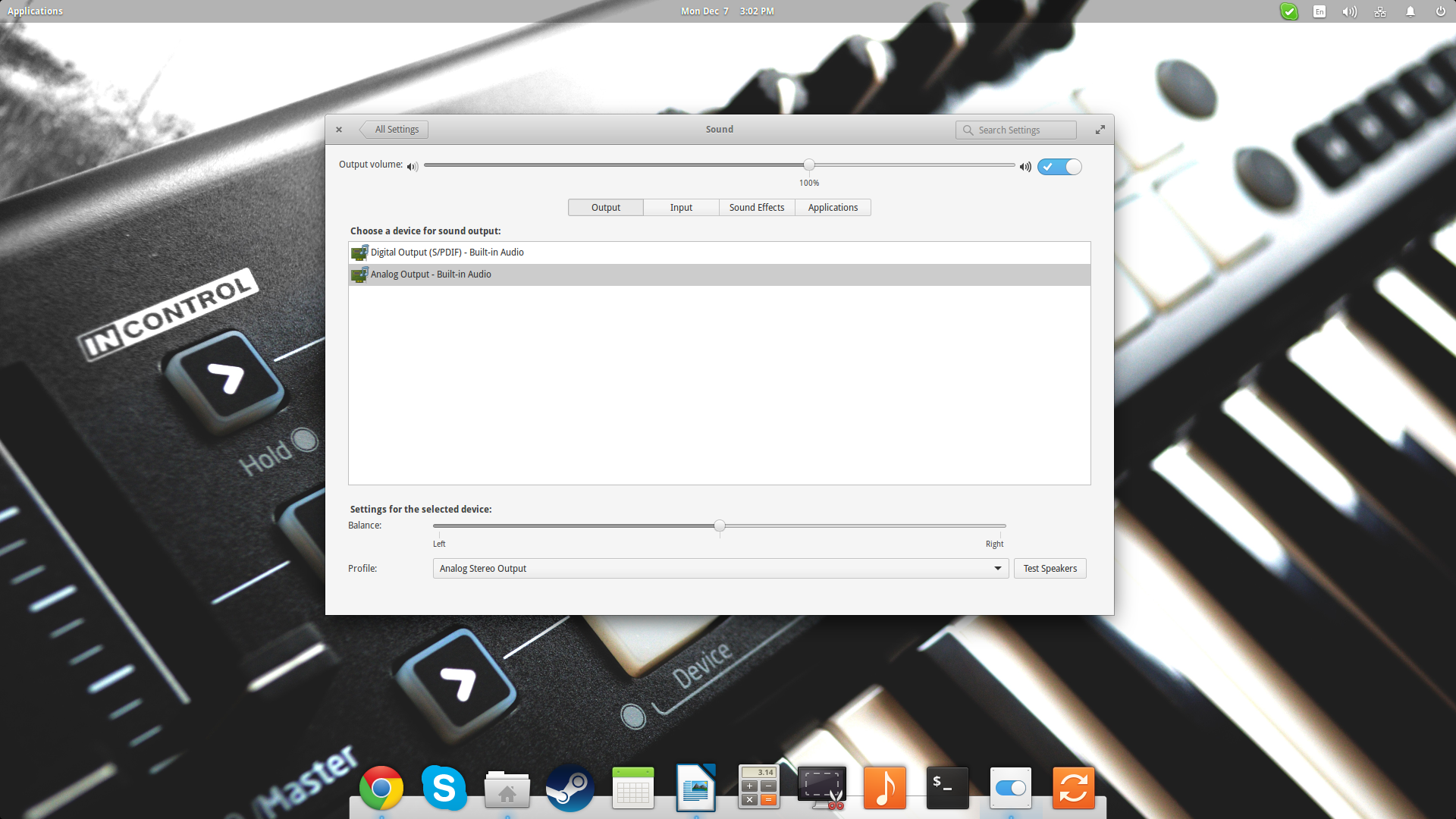Expand the Profile dropdown for audio settings
The height and width of the screenshot is (819, 1456).
(x=998, y=568)
